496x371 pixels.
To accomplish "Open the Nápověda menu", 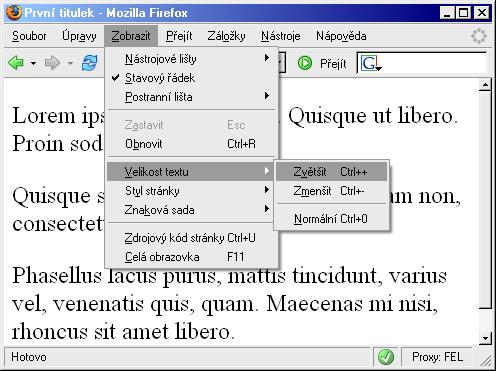I will point(341,36).
